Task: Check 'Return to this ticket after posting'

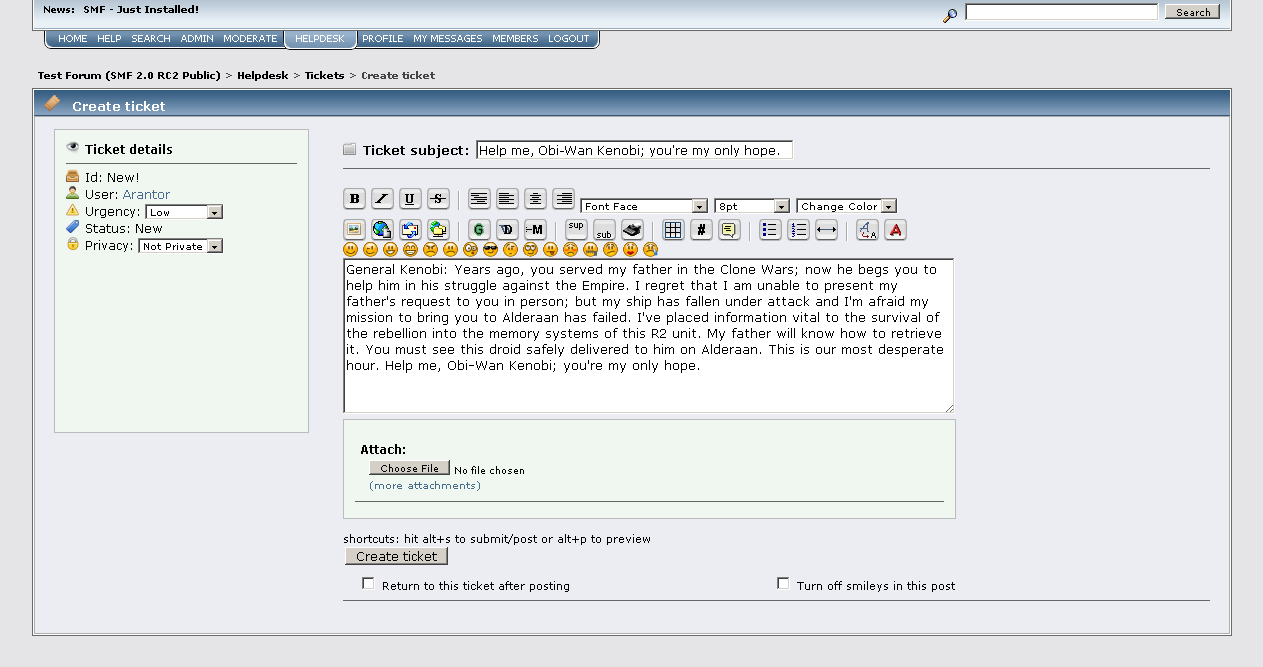Action: [x=368, y=583]
